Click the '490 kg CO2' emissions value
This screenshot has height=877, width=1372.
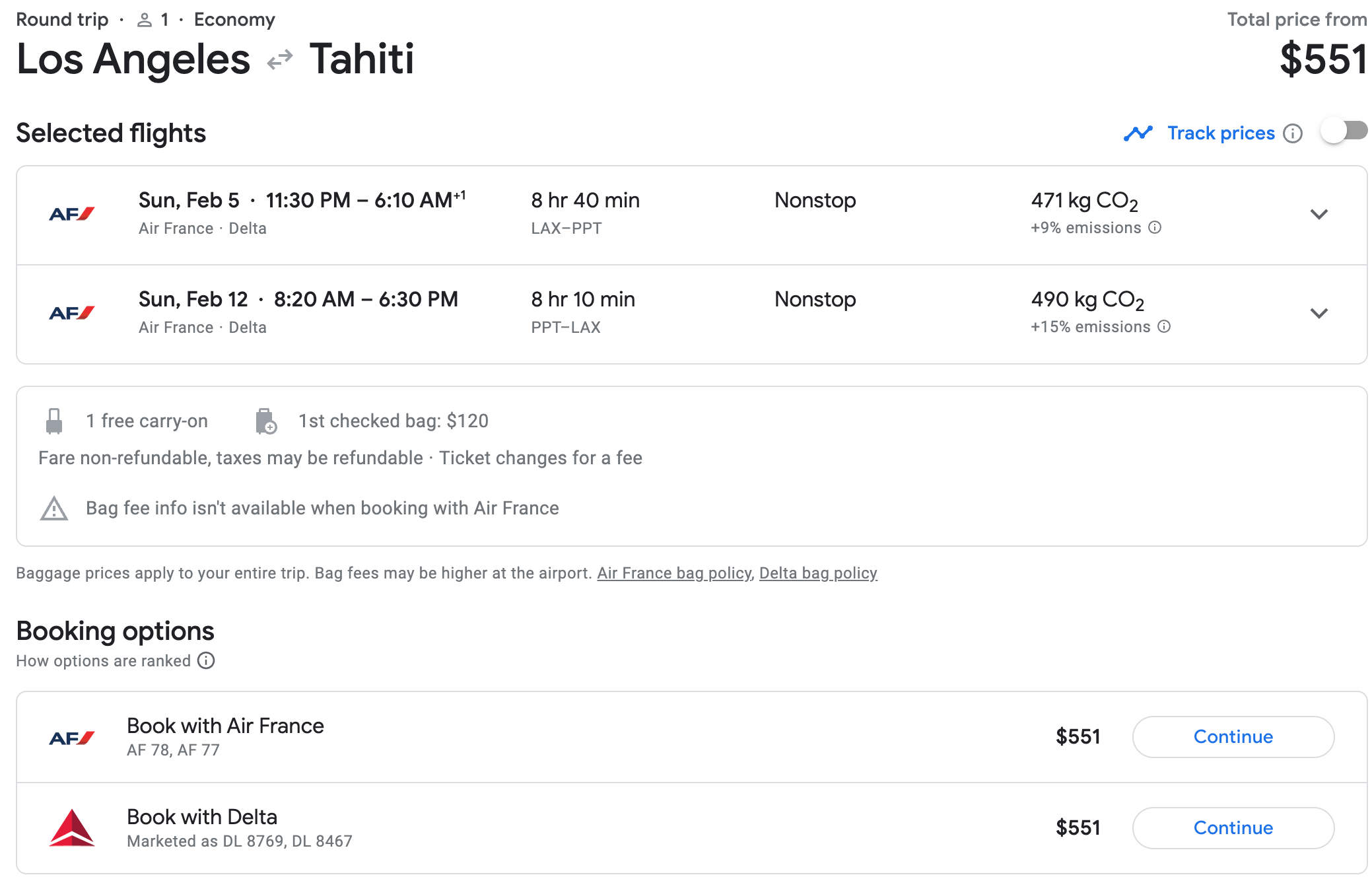pos(1087,300)
